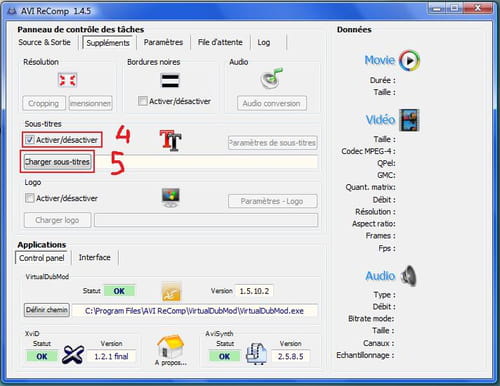The image size is (500, 386).
Task: Click the XviD X logo icon
Action: (x=73, y=354)
